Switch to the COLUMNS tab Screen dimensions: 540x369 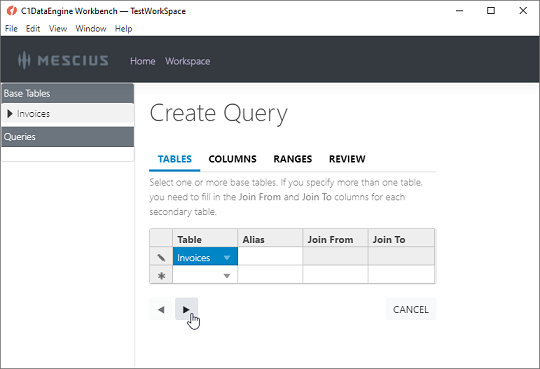coord(232,159)
